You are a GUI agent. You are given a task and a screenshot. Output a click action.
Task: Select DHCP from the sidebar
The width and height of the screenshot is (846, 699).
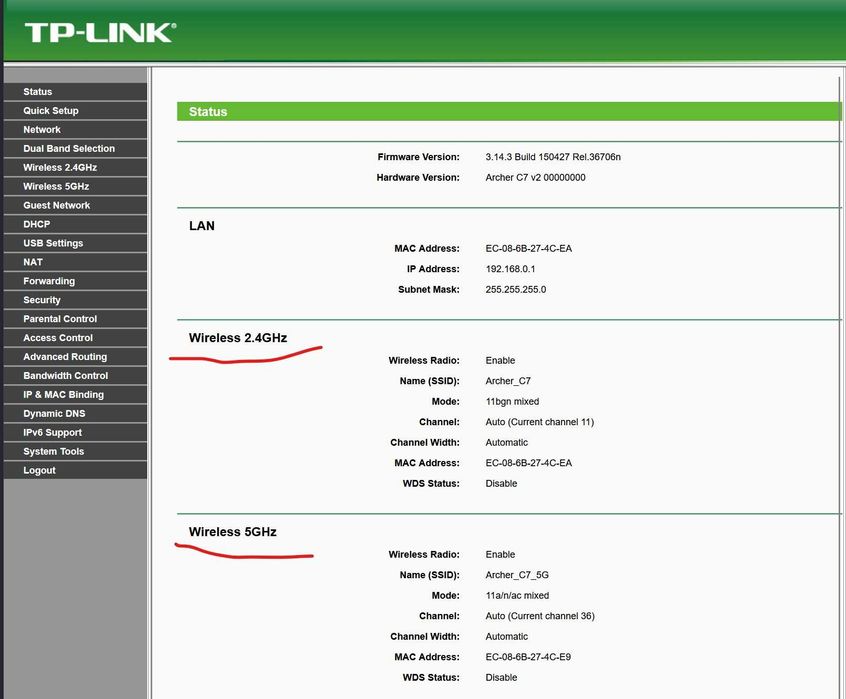click(x=75, y=224)
